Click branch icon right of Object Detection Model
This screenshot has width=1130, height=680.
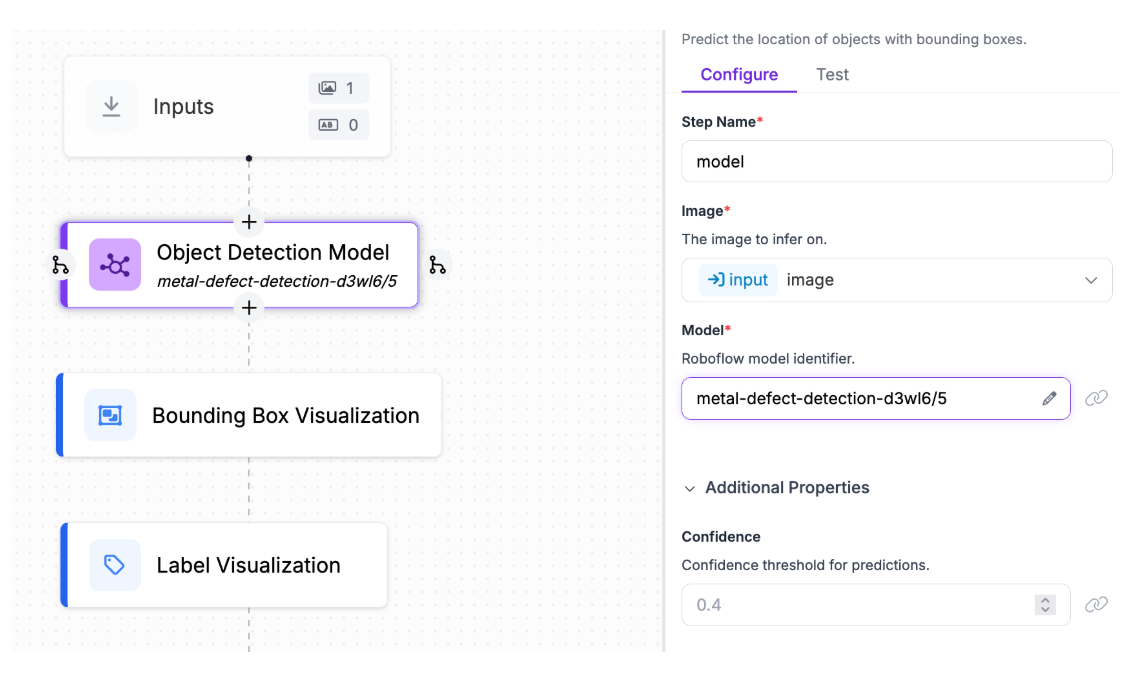(437, 265)
